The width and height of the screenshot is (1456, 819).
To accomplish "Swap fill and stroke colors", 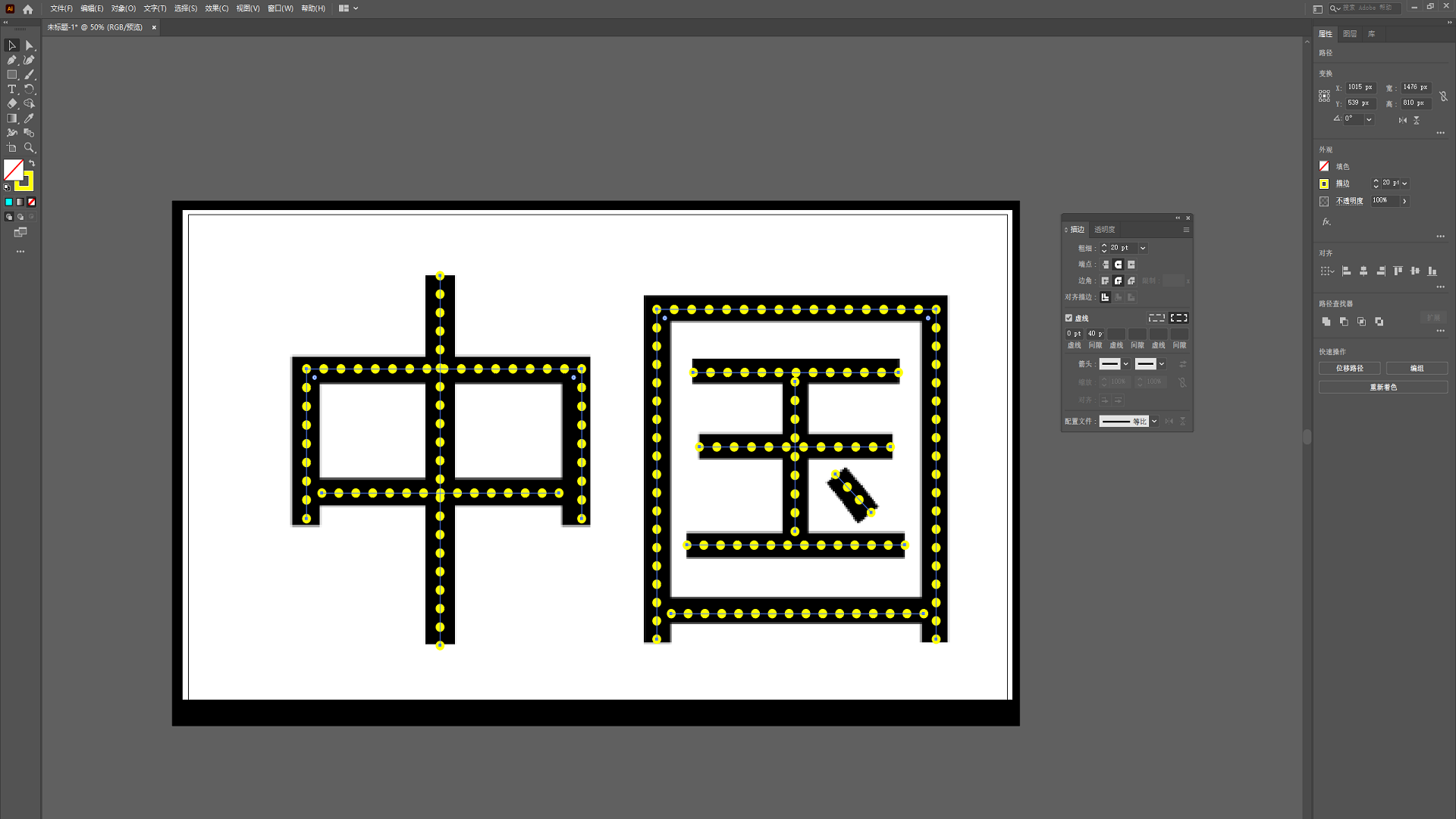I will click(x=32, y=164).
